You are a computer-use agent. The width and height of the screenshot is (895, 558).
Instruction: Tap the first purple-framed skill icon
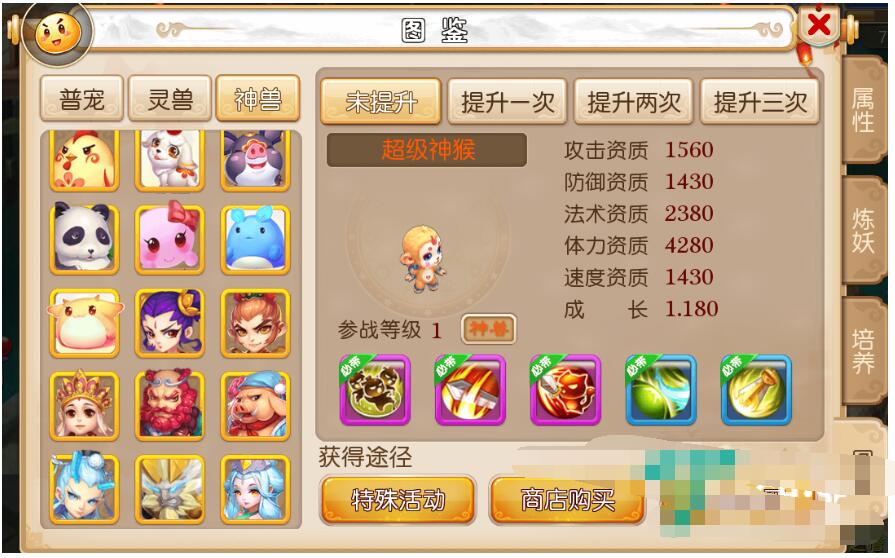(375, 390)
